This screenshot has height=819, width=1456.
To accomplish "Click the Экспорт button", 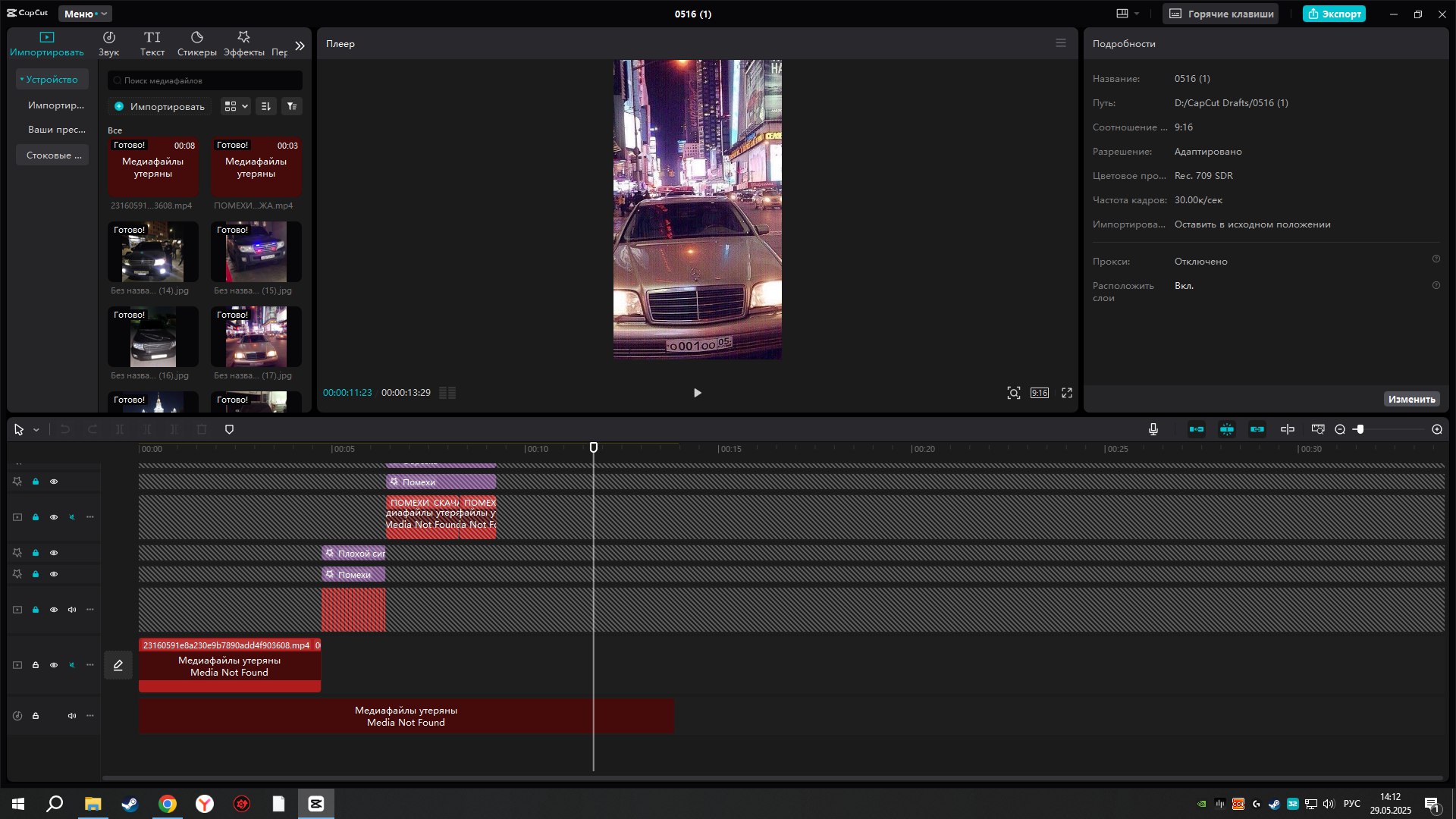I will (x=1334, y=14).
